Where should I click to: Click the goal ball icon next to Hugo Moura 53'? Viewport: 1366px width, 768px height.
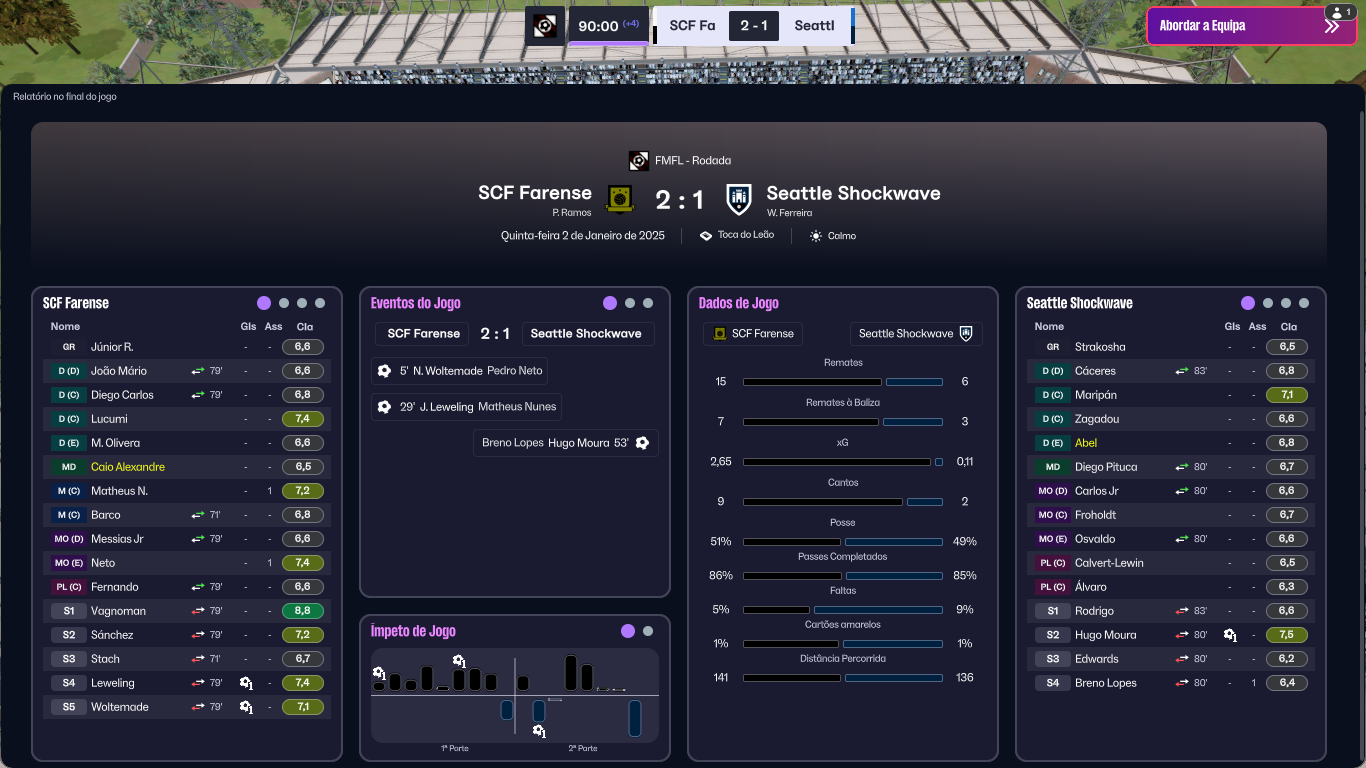pos(642,443)
